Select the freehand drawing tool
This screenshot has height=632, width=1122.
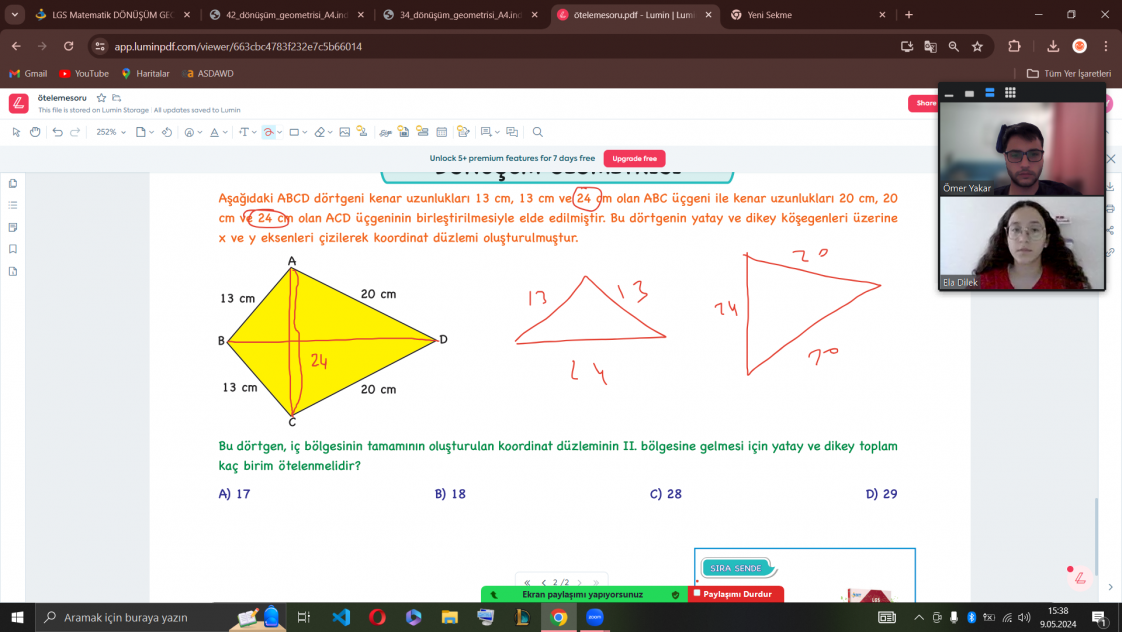tap(268, 132)
